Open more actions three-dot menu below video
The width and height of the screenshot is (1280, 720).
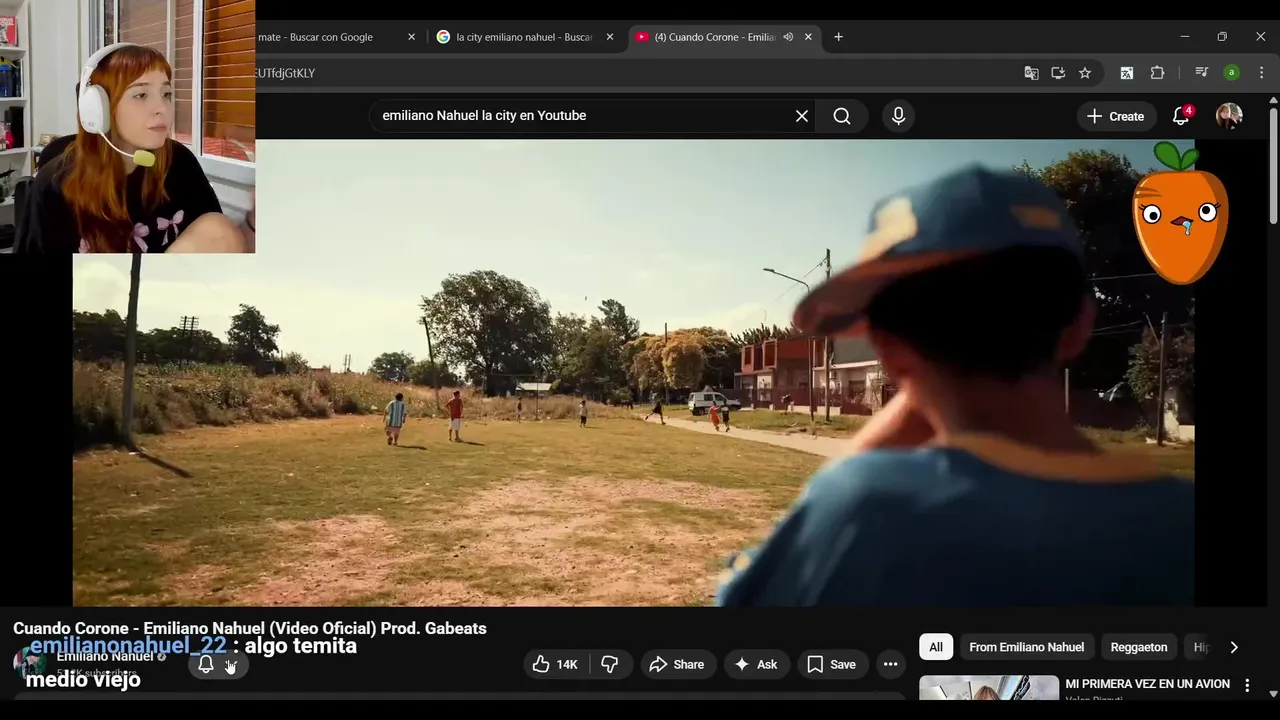tap(890, 664)
